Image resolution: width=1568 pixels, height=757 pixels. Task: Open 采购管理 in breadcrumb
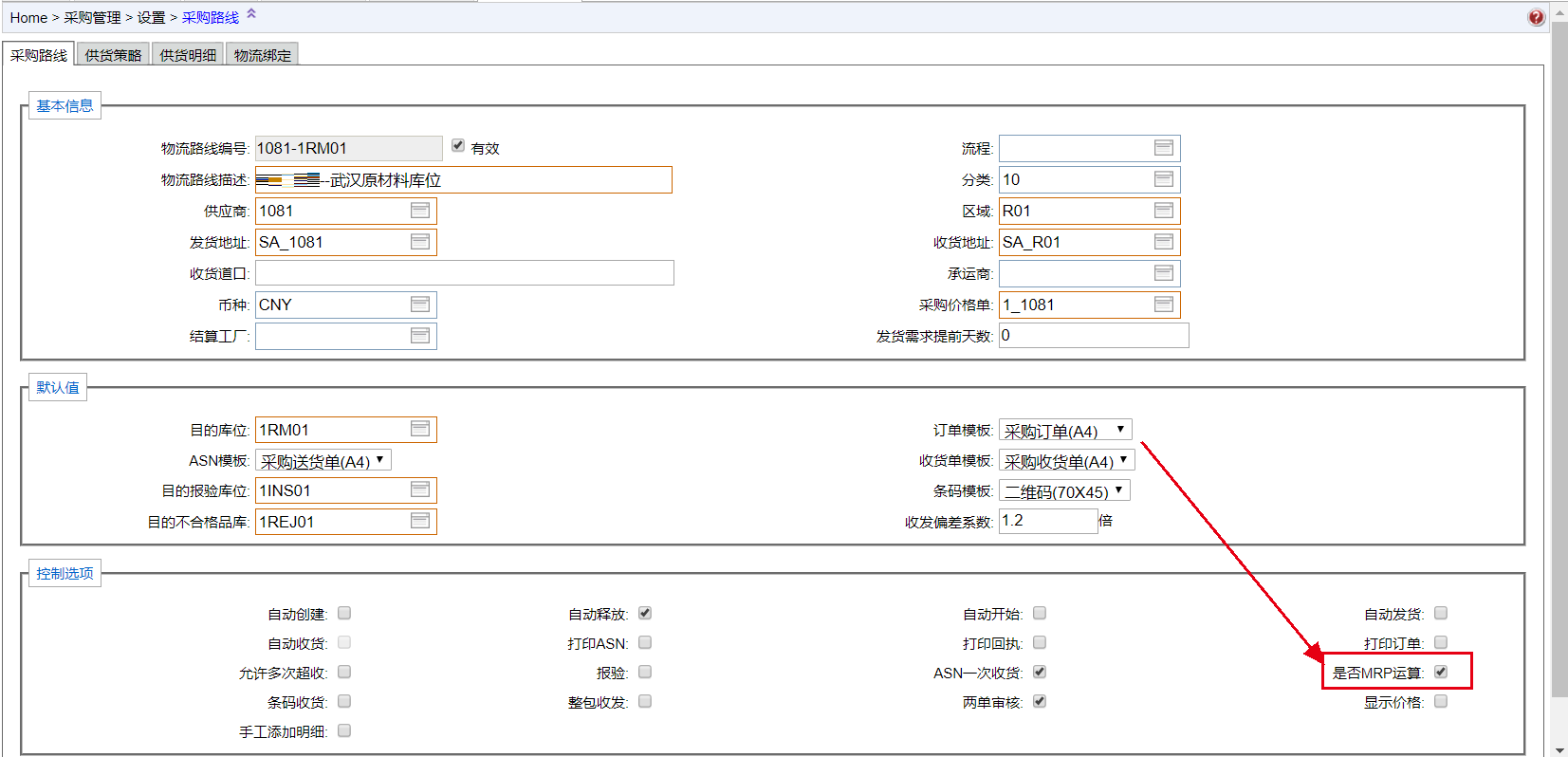click(92, 17)
